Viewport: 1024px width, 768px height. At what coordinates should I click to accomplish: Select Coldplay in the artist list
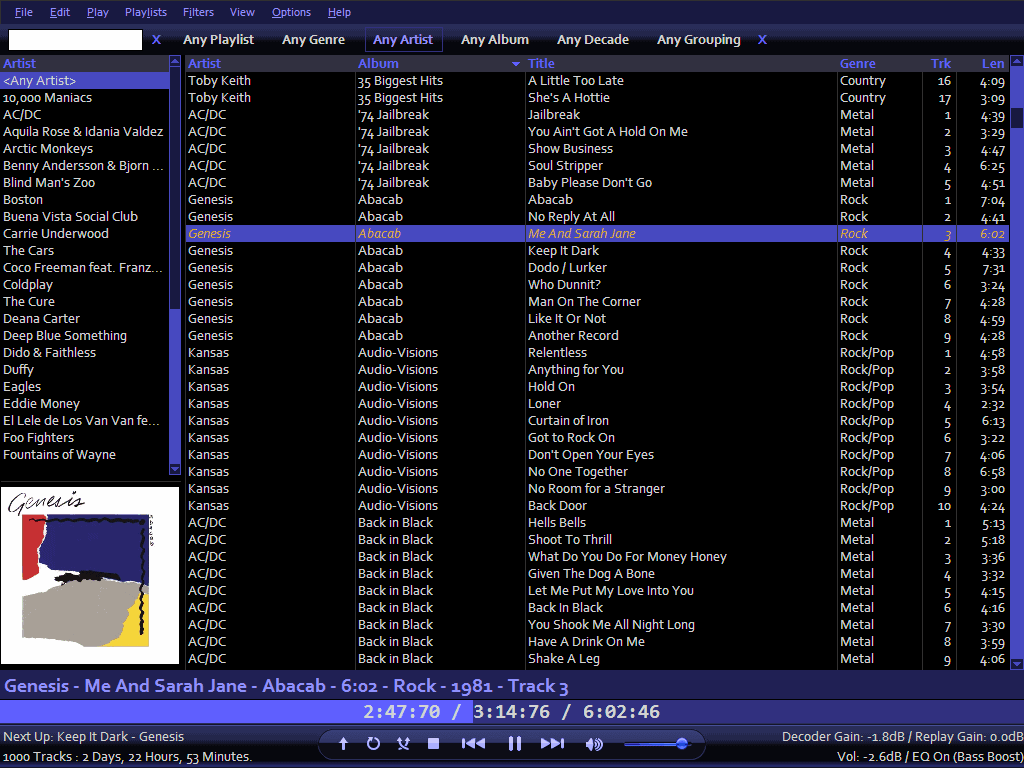click(28, 285)
